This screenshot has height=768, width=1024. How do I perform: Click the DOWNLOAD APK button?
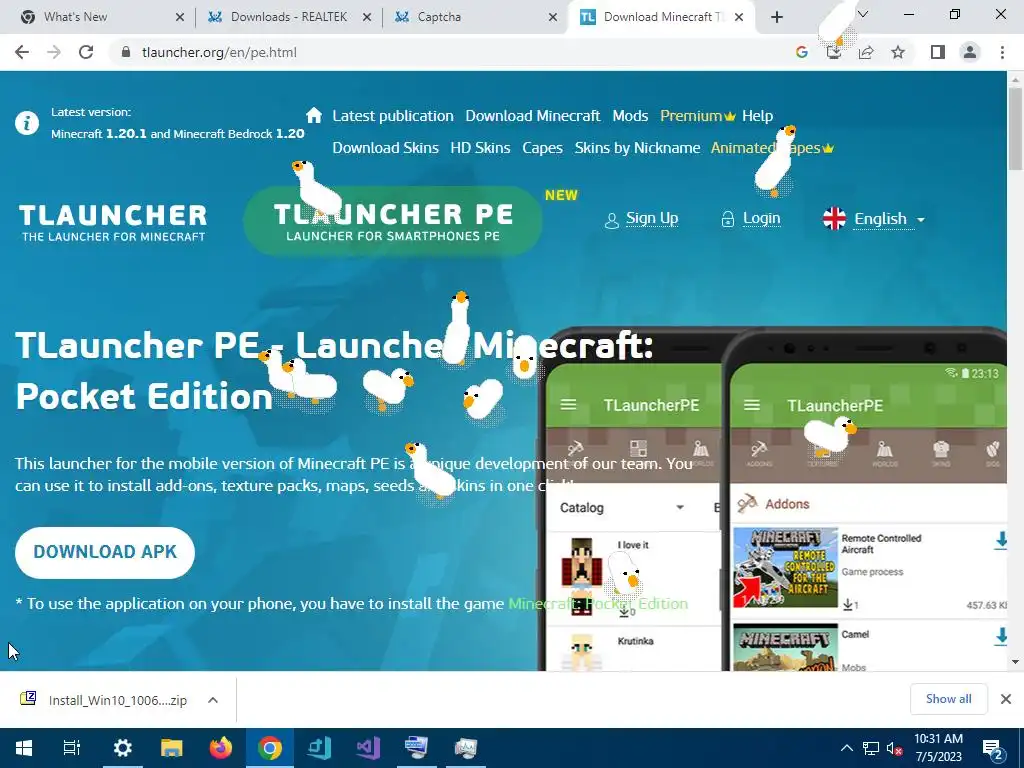pyautogui.click(x=105, y=552)
